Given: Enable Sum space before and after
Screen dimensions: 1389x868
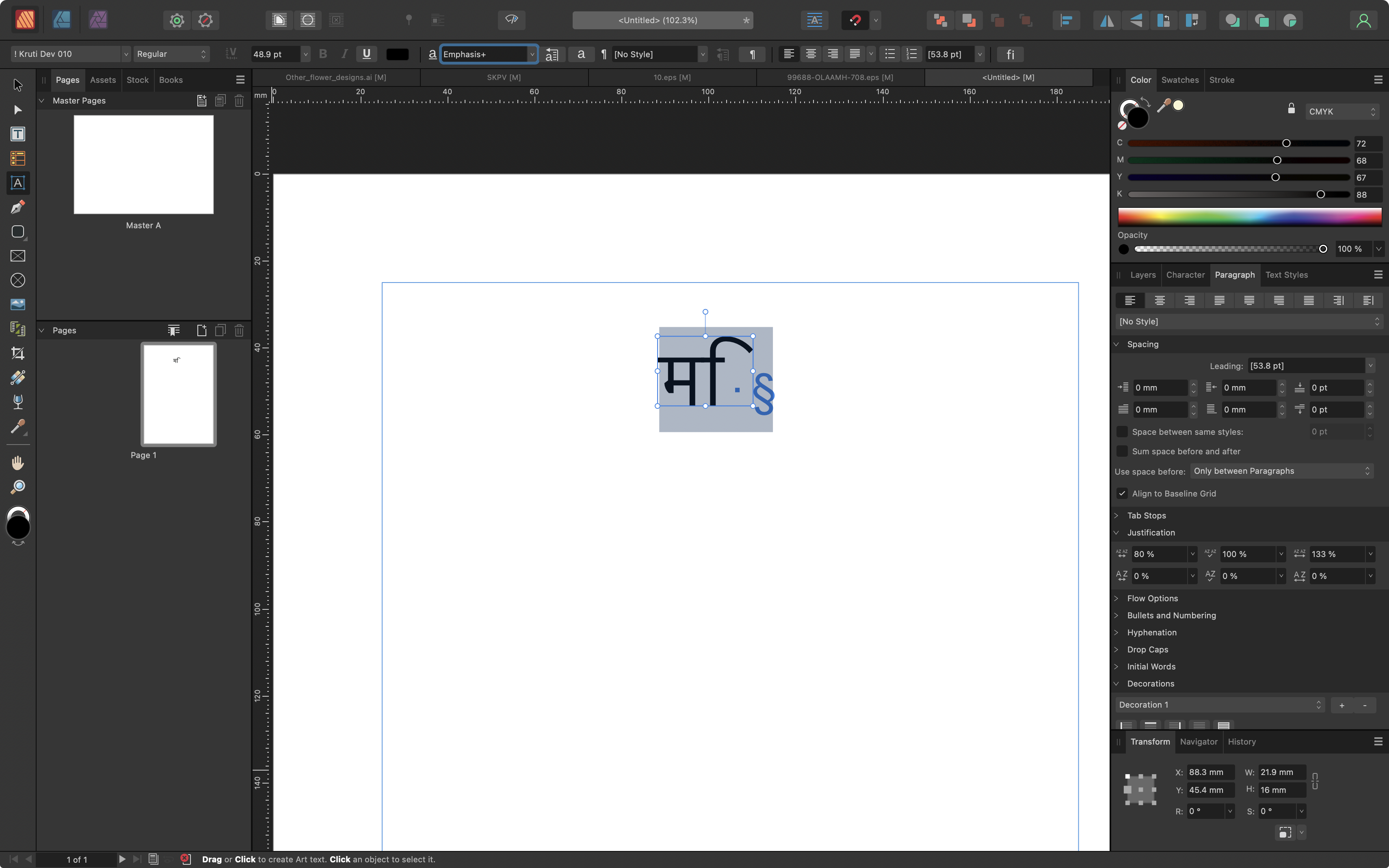Looking at the screenshot, I should (1122, 451).
